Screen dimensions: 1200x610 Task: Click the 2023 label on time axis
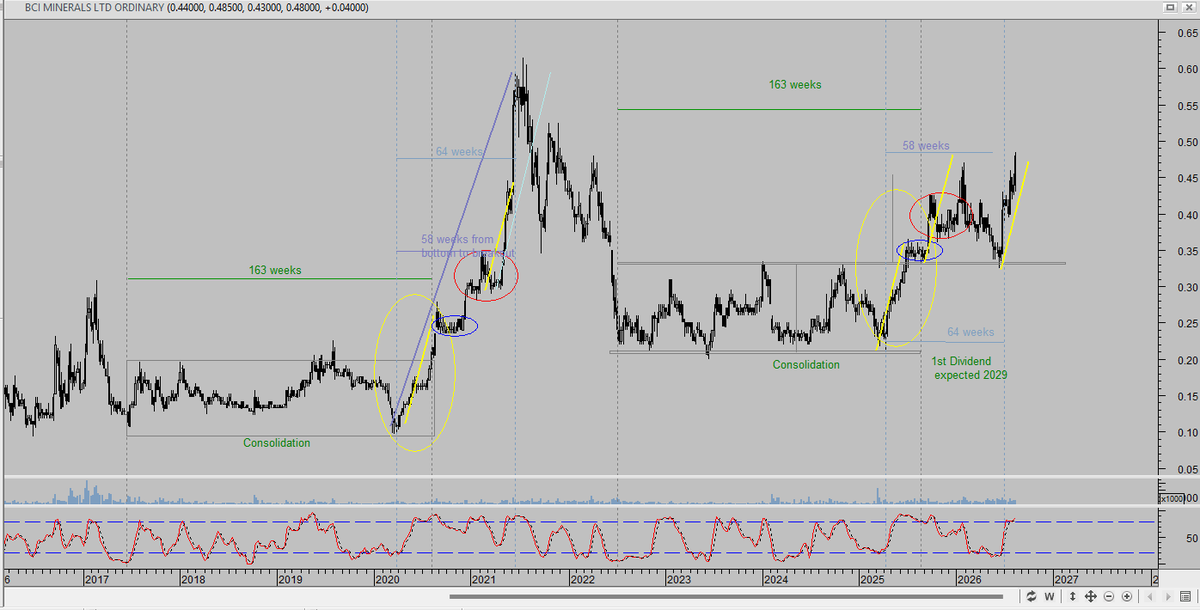click(678, 579)
